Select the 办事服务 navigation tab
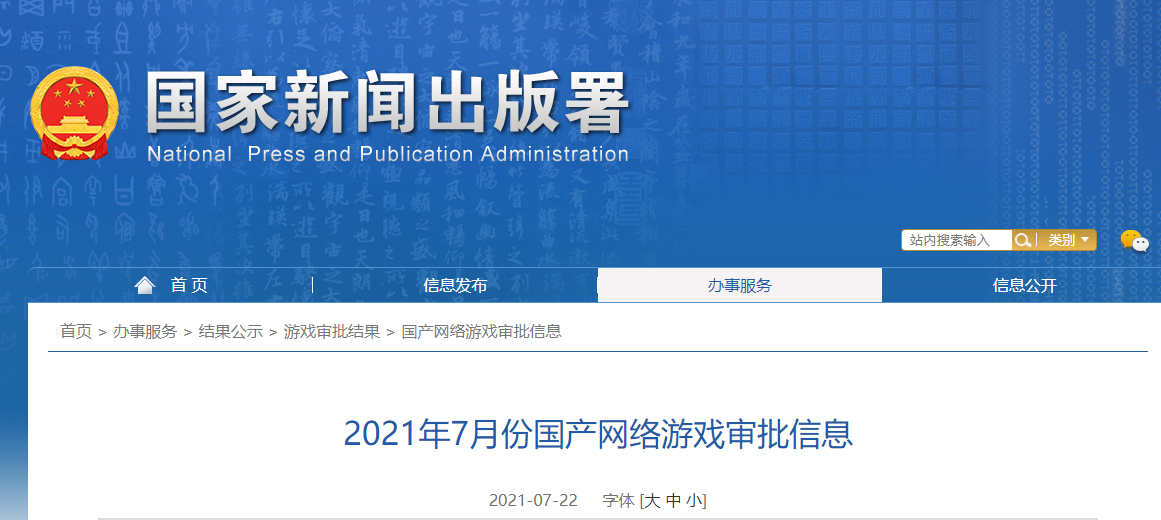 point(740,285)
